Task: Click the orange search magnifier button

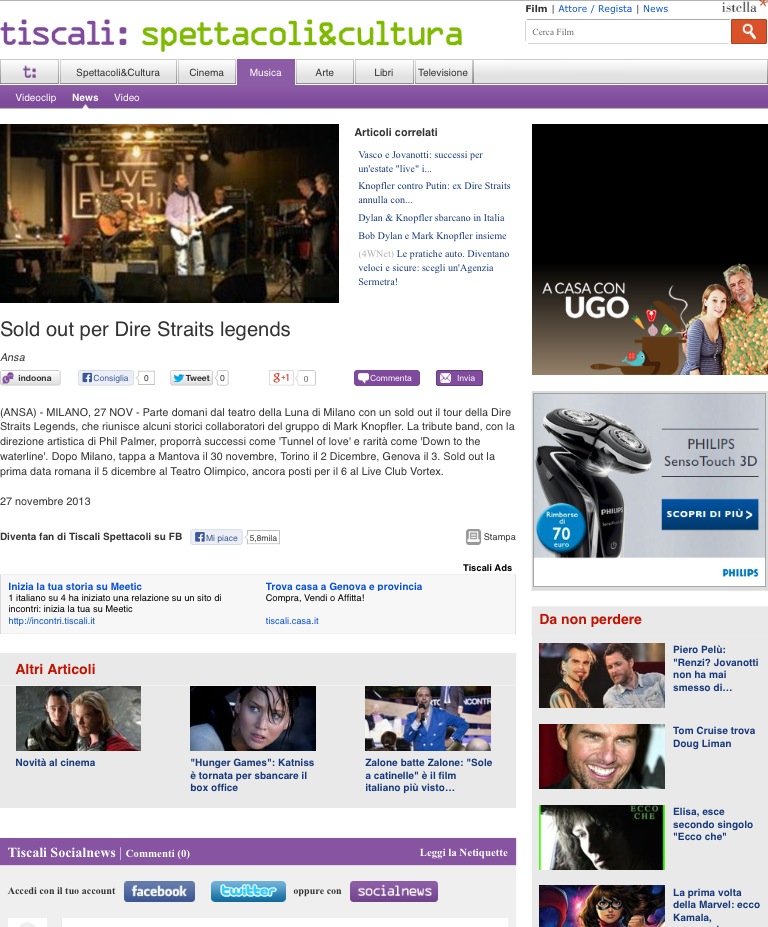Action: pos(748,31)
